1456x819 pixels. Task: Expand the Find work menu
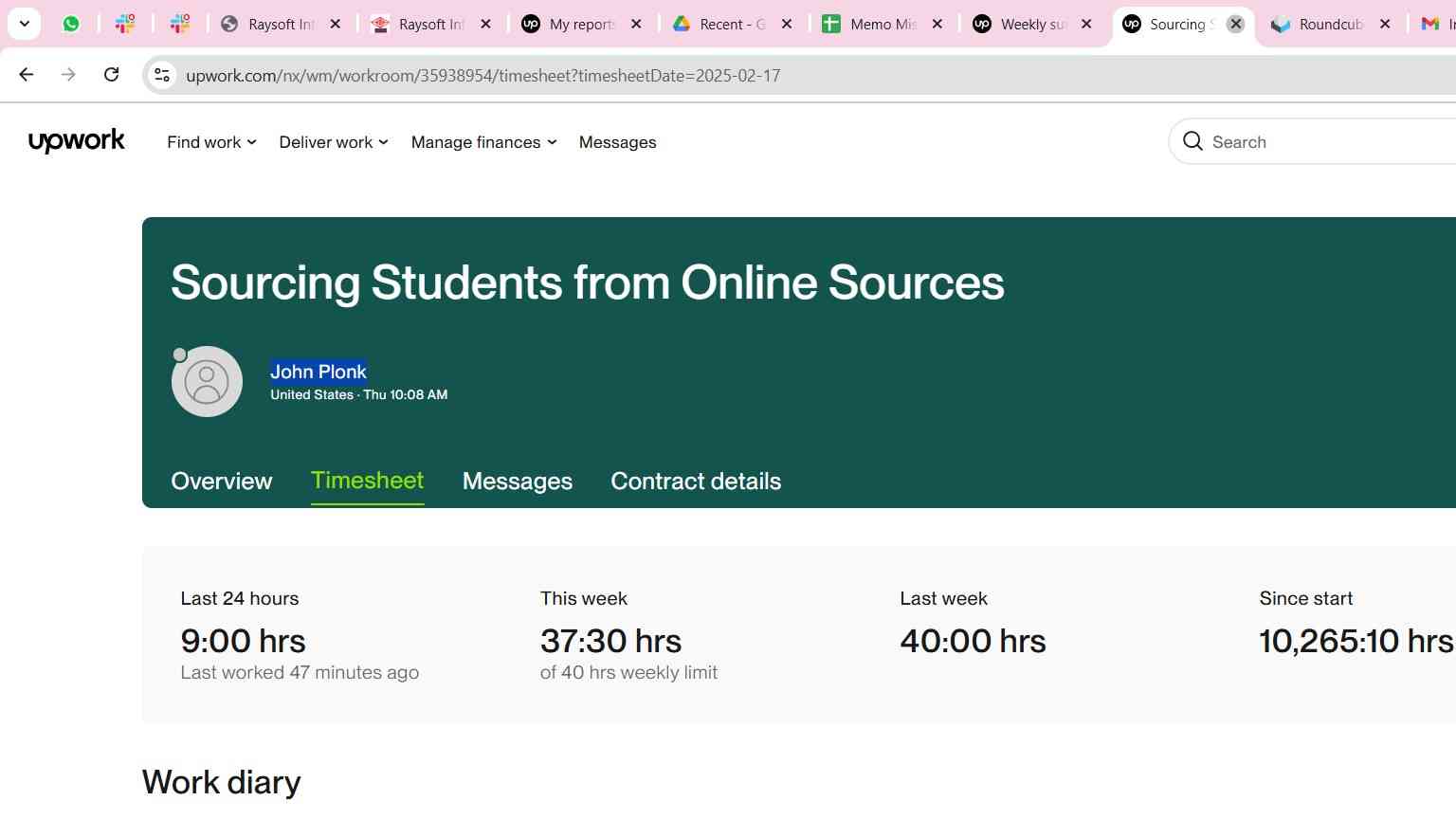coord(211,142)
